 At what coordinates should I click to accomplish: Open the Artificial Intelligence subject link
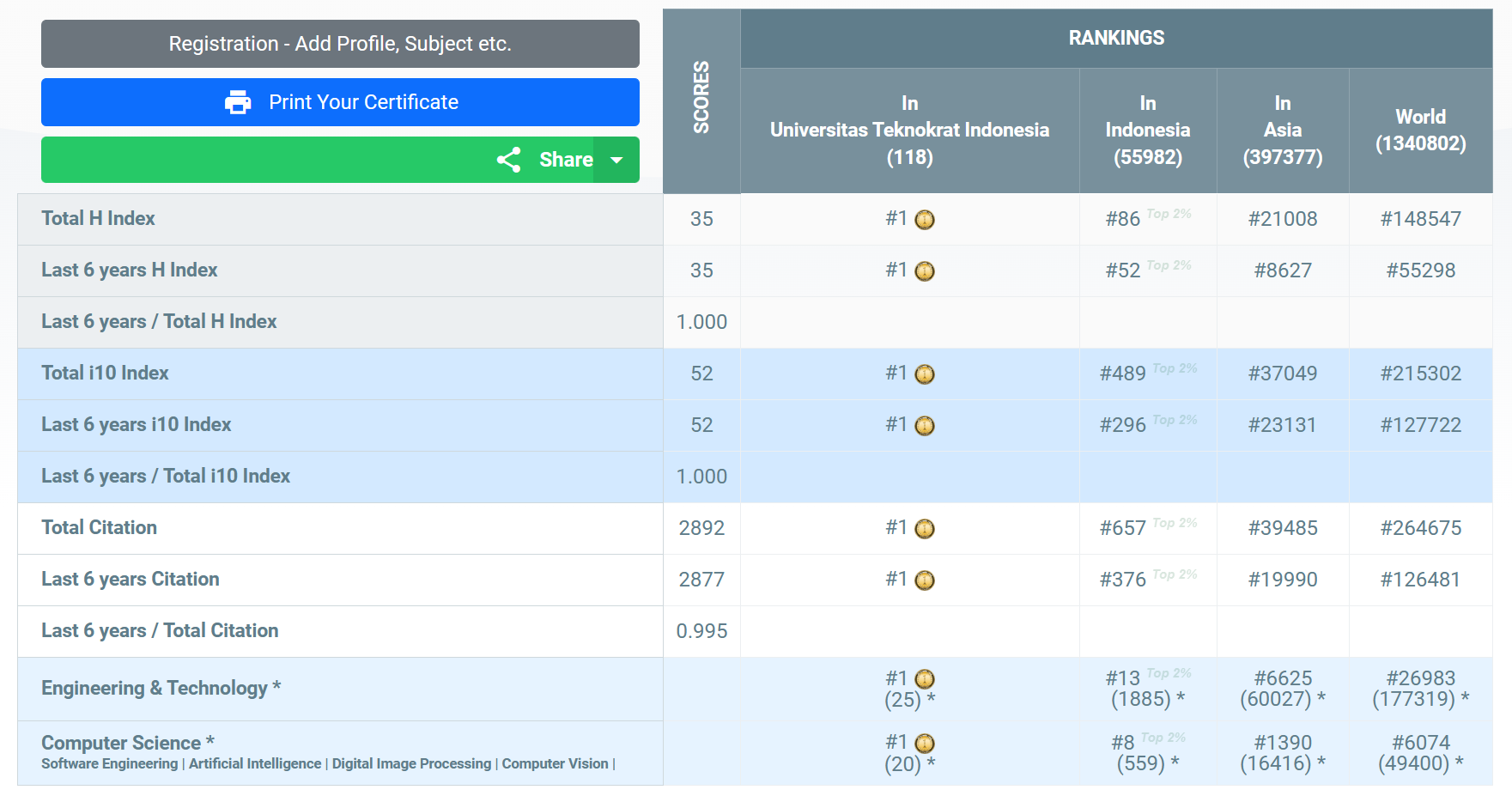255,763
